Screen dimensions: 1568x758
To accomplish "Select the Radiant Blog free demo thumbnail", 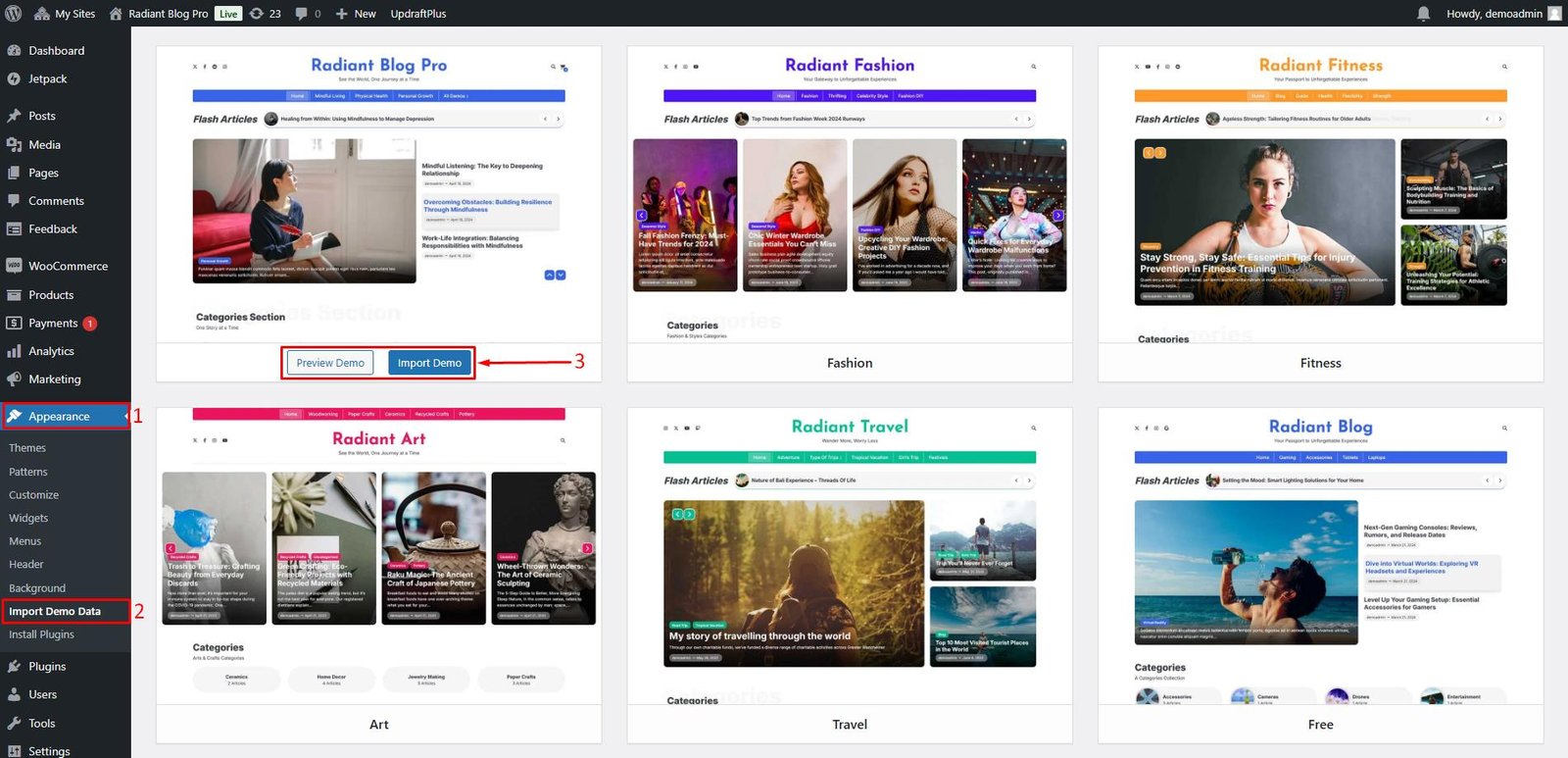I will 1320,556.
